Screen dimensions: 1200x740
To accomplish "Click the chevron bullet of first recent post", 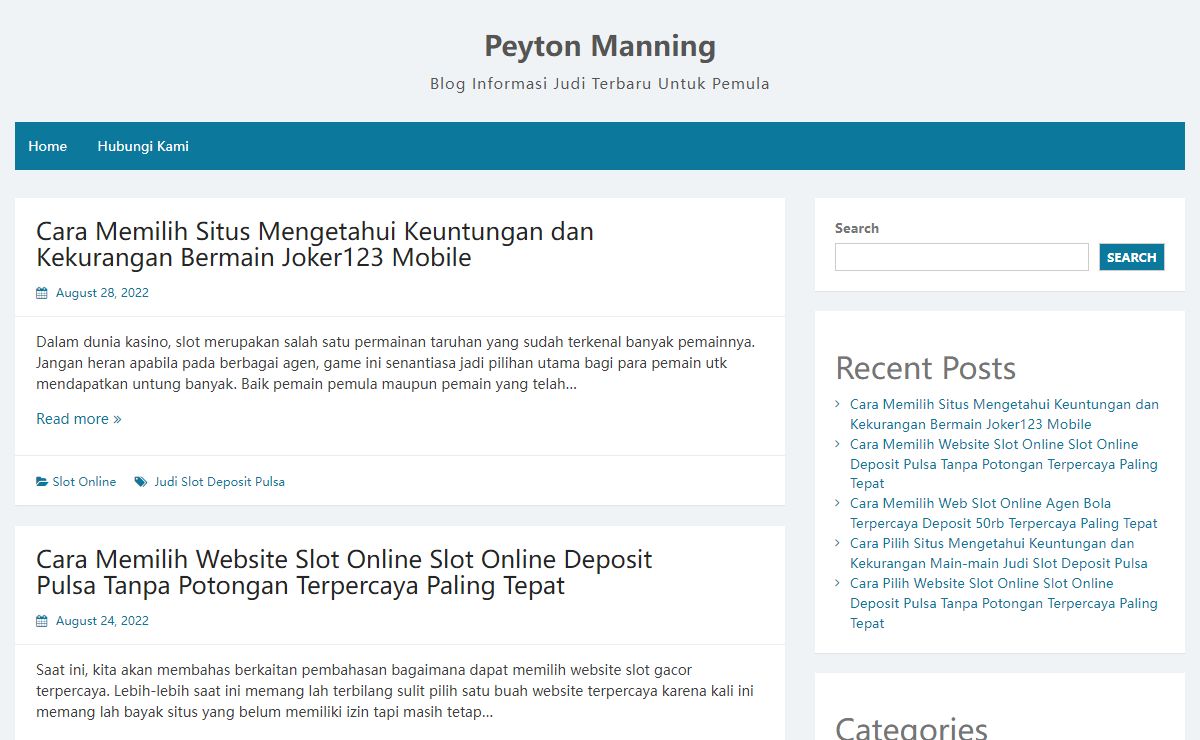I will [x=838, y=404].
